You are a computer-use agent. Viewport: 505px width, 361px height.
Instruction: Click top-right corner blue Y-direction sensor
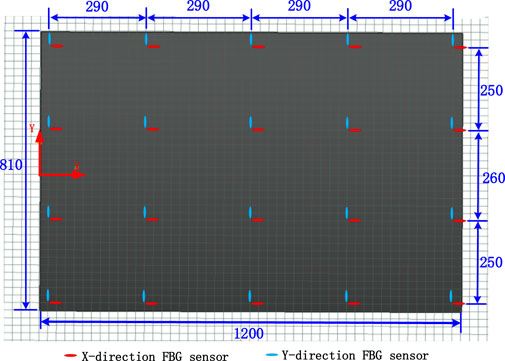(x=453, y=40)
